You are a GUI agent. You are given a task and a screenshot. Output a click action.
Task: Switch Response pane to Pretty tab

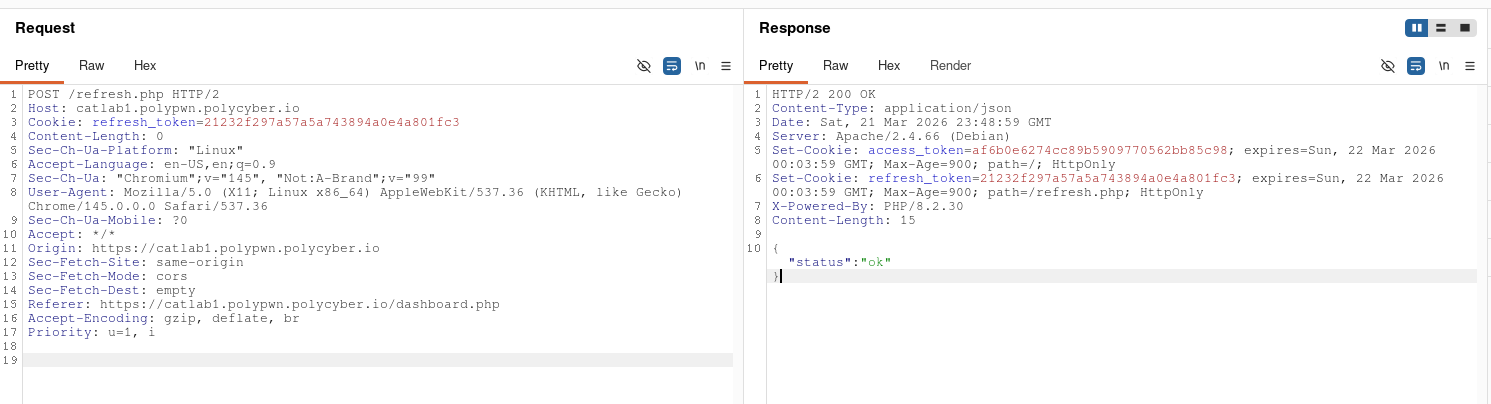pyautogui.click(x=776, y=66)
